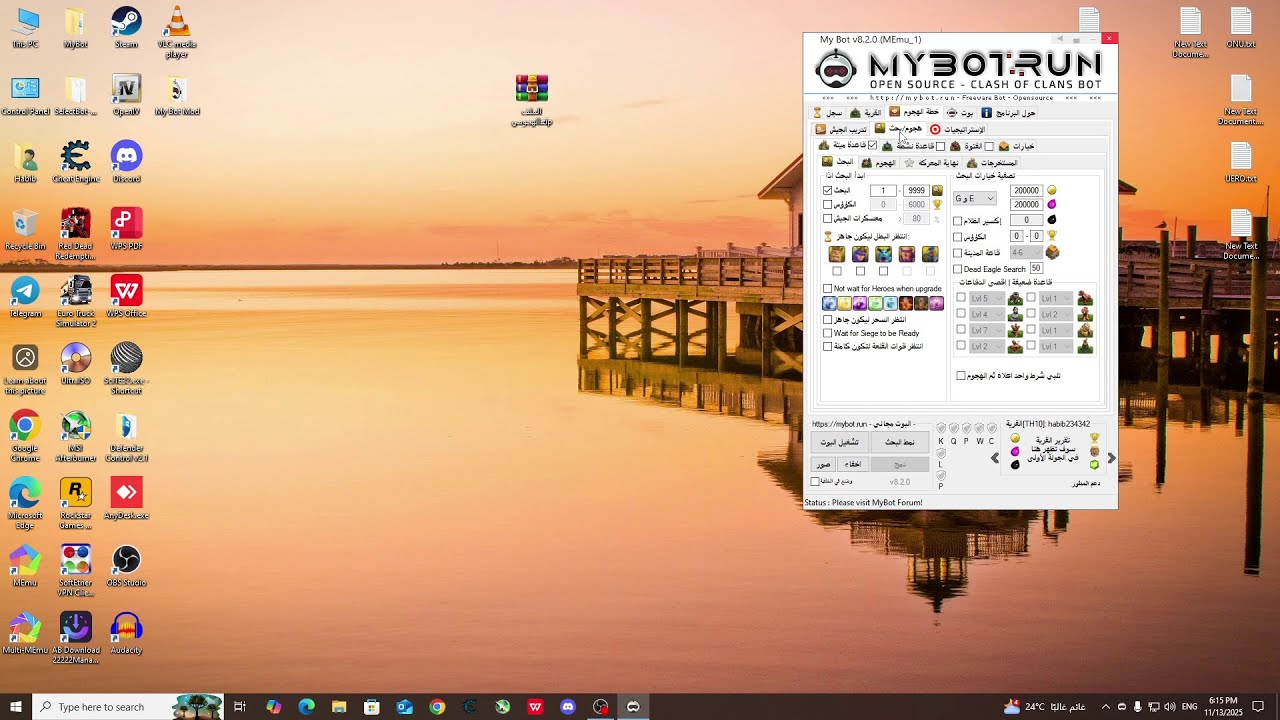The width and height of the screenshot is (1280, 720).
Task: Open the Lvl 5 defense dropdown
Action: click(x=987, y=298)
